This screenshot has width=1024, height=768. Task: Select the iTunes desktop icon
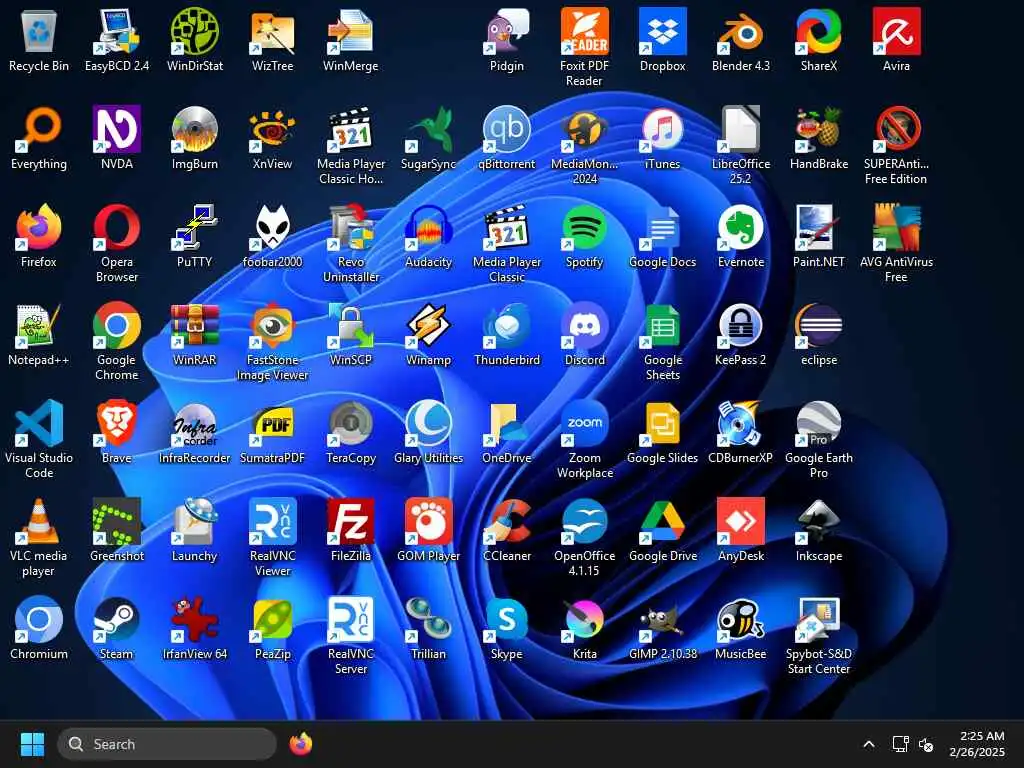[x=662, y=129]
